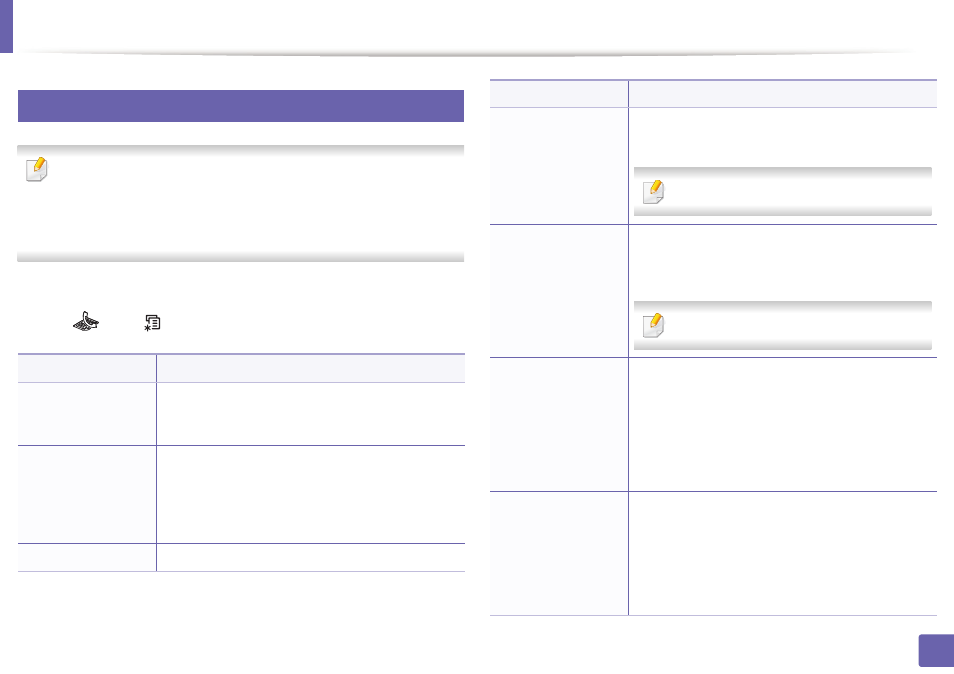
Task: Select left table's tallest row description cell
Action: tap(311, 495)
